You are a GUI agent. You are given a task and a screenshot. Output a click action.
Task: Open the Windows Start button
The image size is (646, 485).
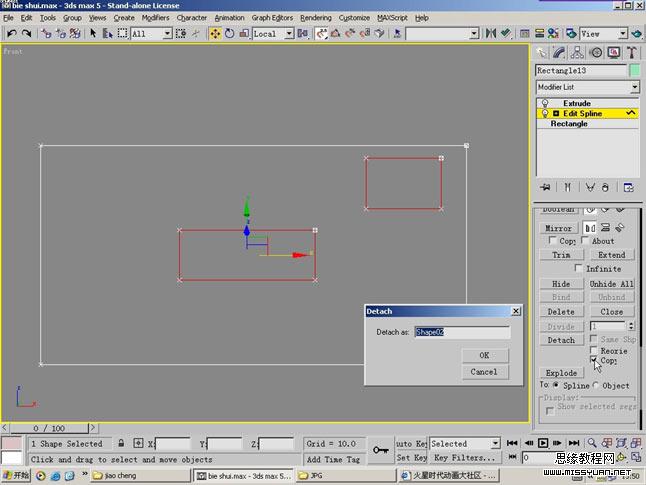16,476
